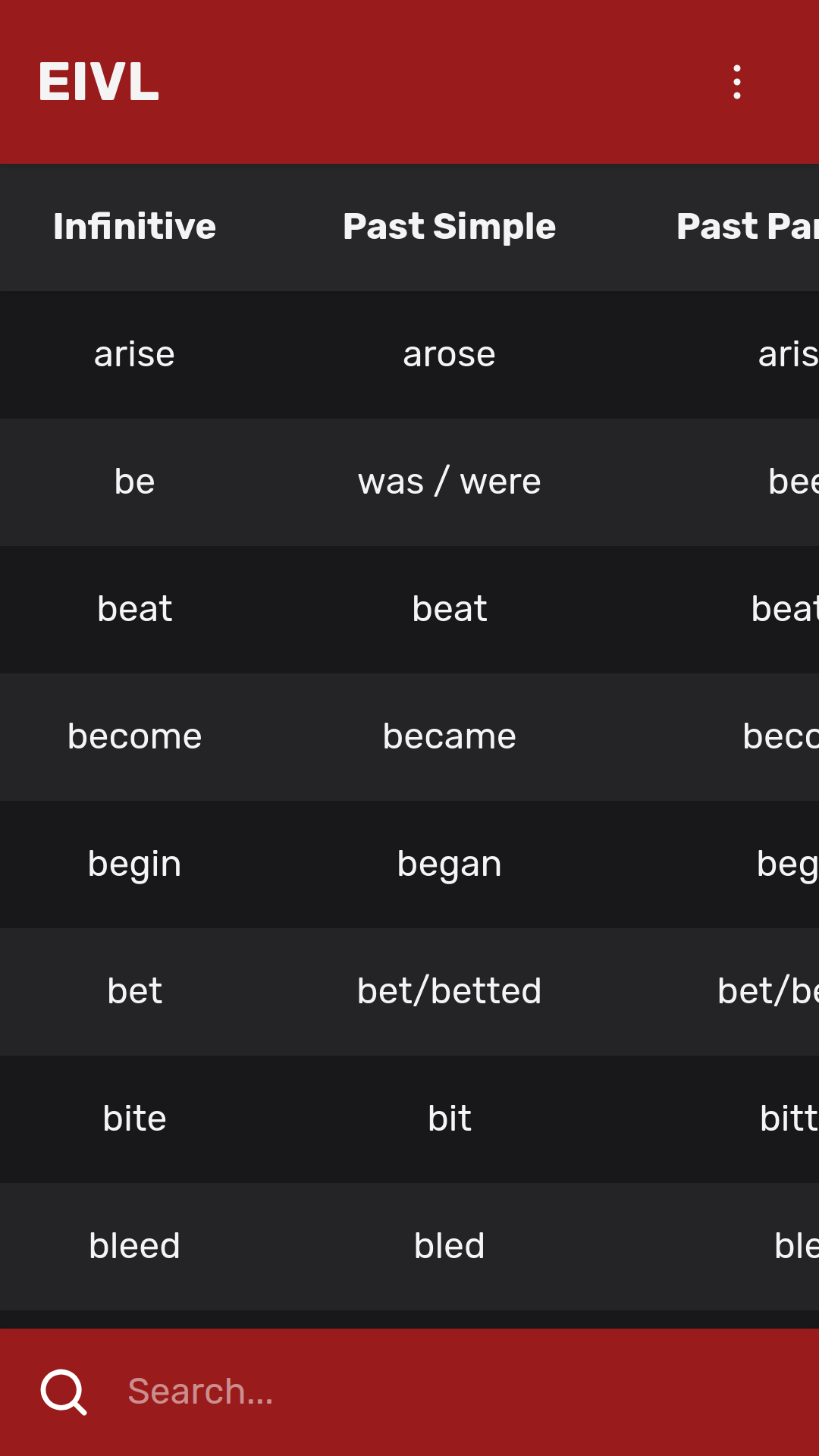Click the Past Participle column header
The width and height of the screenshot is (819, 1456).
747,227
